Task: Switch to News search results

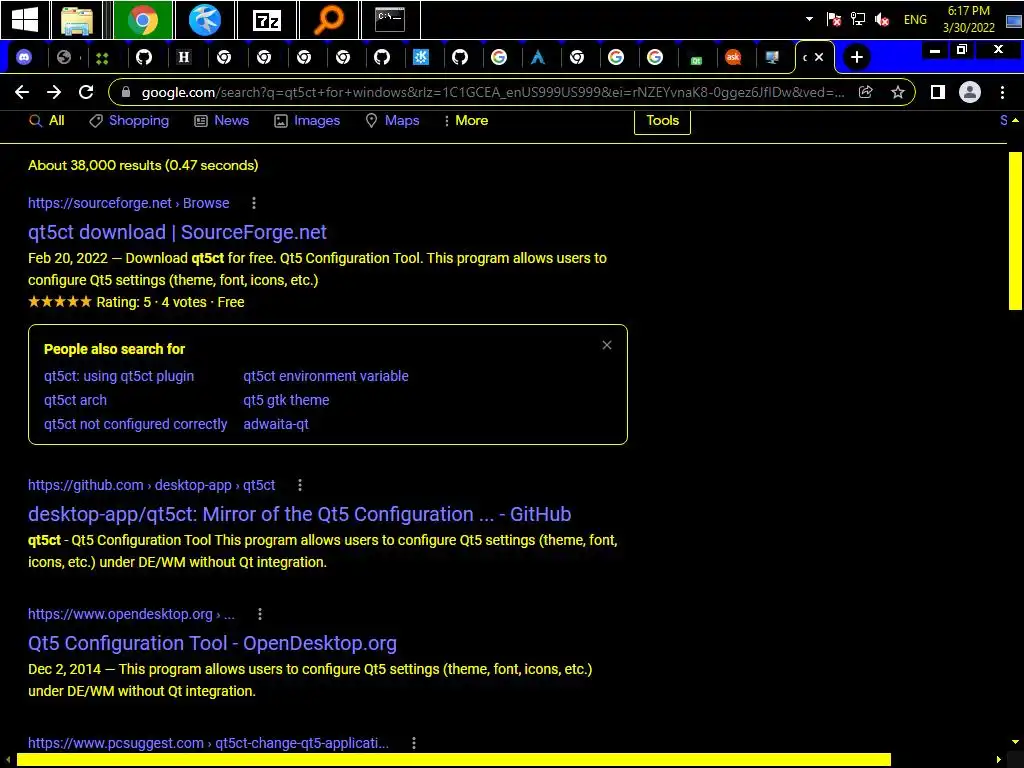Action: (221, 120)
